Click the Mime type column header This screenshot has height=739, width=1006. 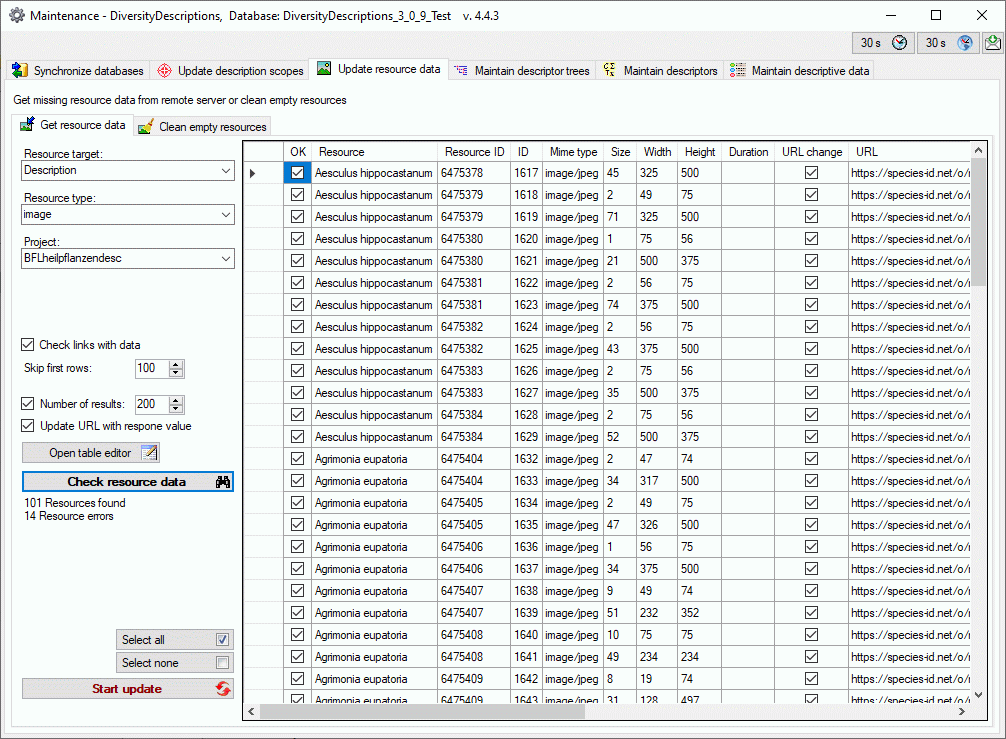point(574,152)
